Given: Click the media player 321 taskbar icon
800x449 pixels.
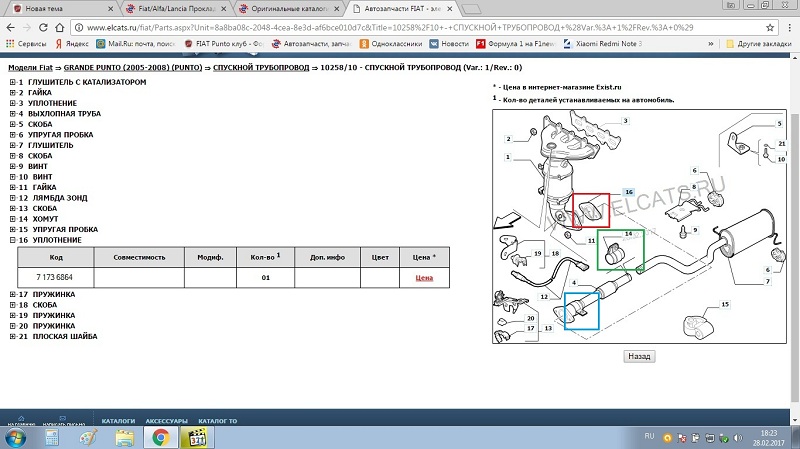Looking at the screenshot, I should (195, 437).
